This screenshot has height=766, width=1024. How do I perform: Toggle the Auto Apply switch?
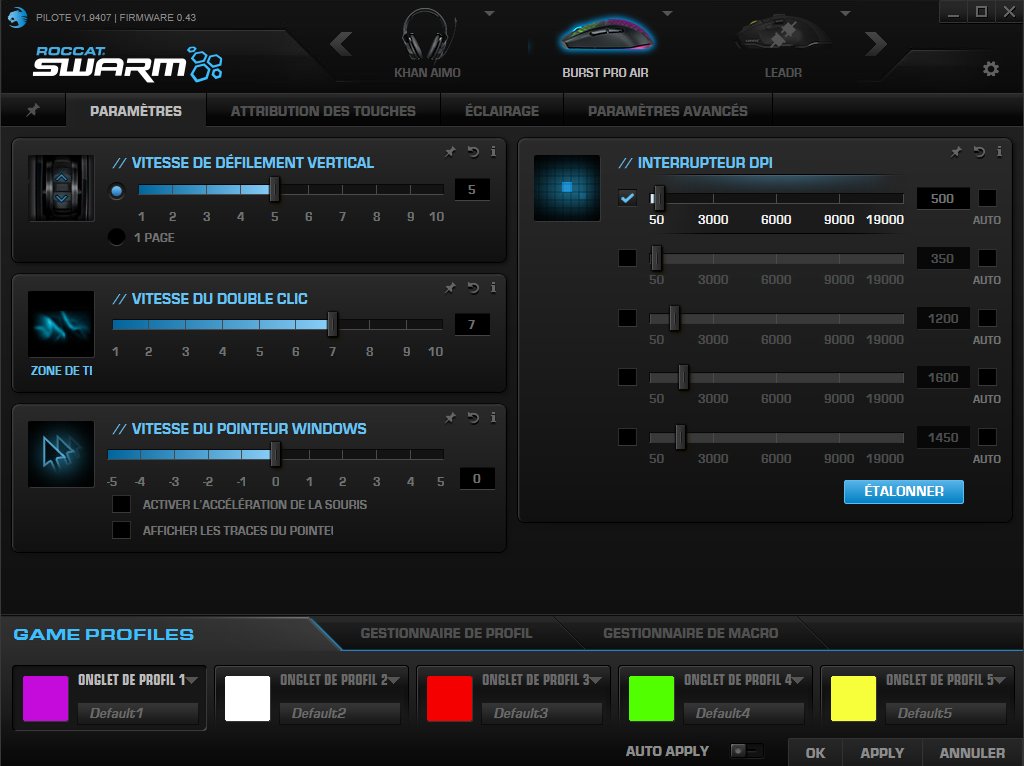tap(746, 751)
